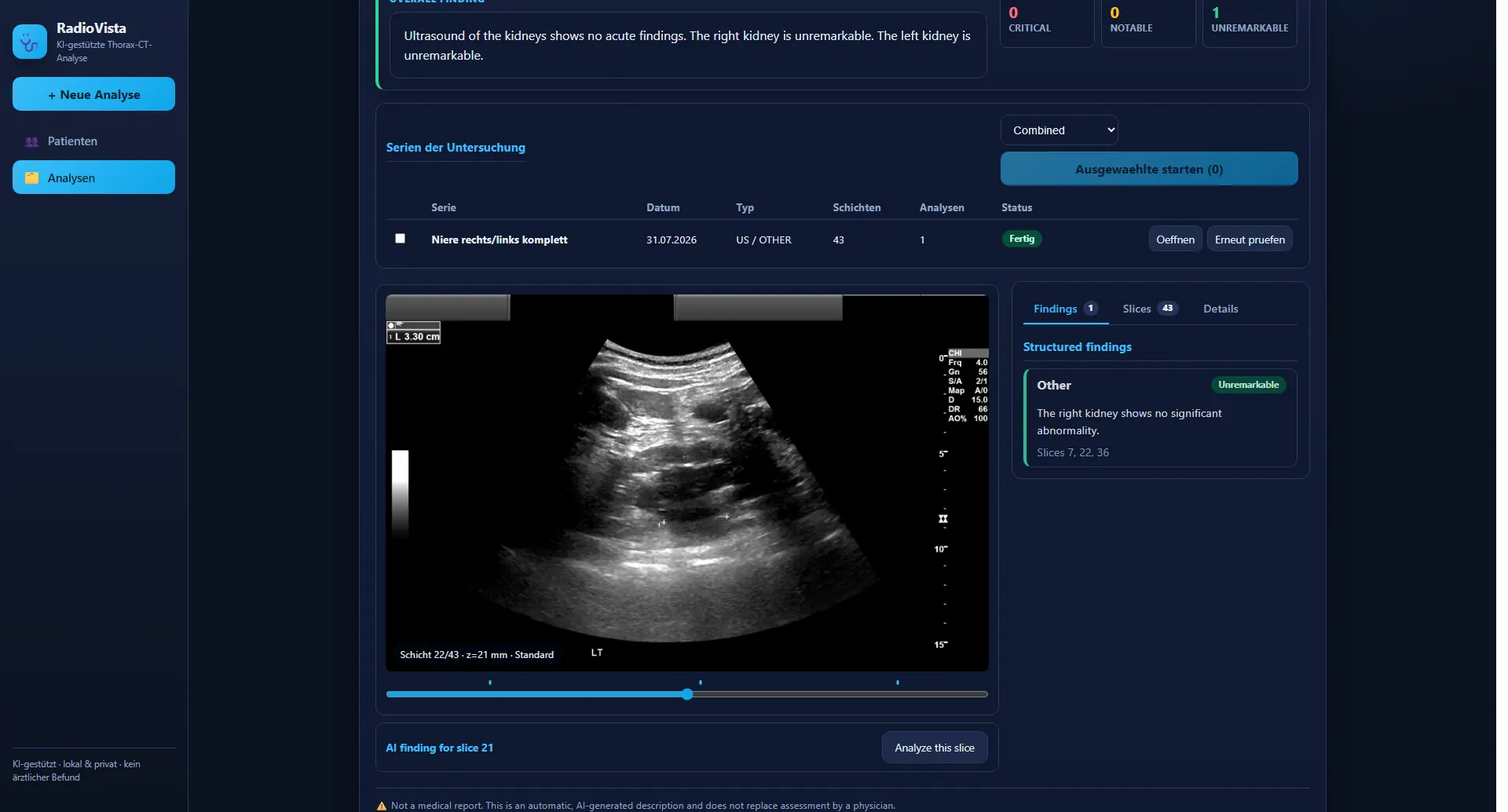
Task: Click Erneut pruefen for the series
Action: point(1250,240)
